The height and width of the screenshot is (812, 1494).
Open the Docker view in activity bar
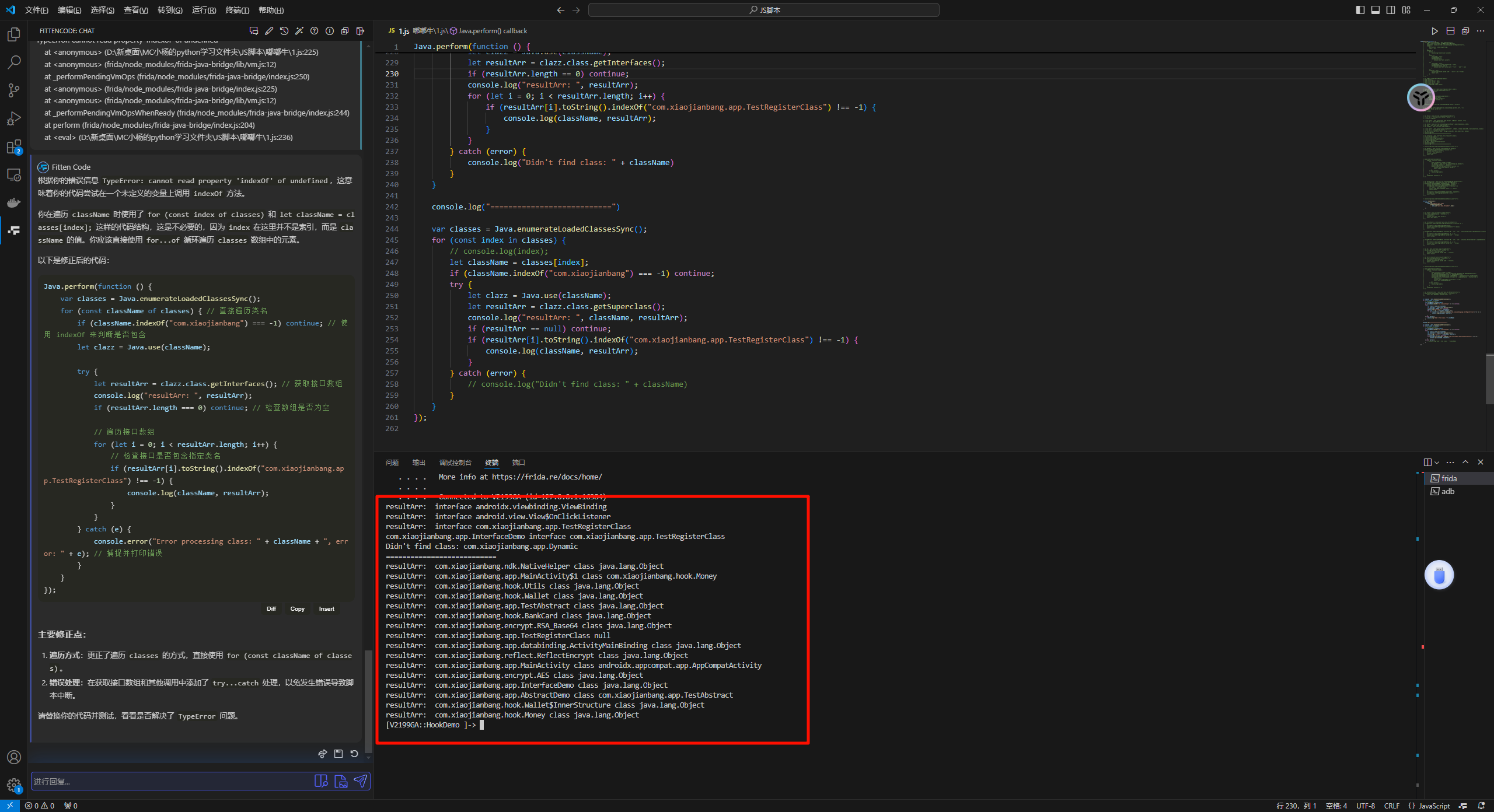14,202
